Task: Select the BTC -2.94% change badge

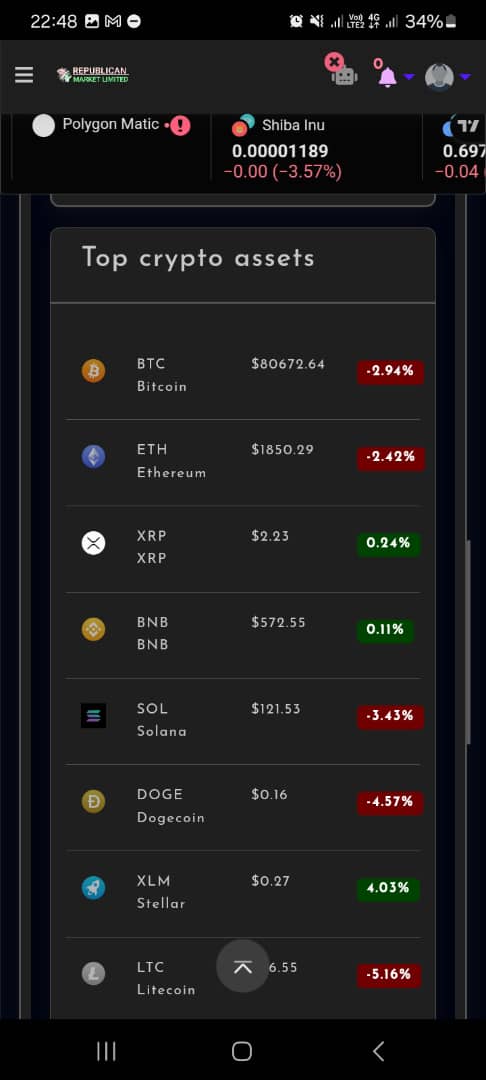Action: pyautogui.click(x=390, y=372)
